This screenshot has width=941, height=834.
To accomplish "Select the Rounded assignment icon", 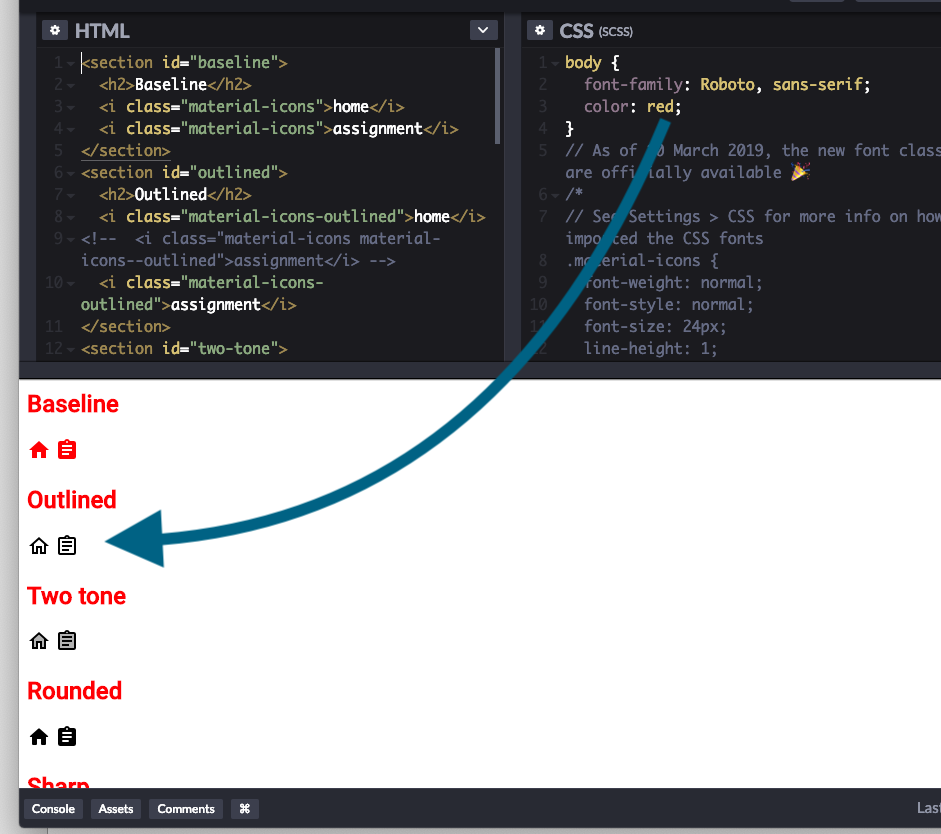I will point(66,736).
